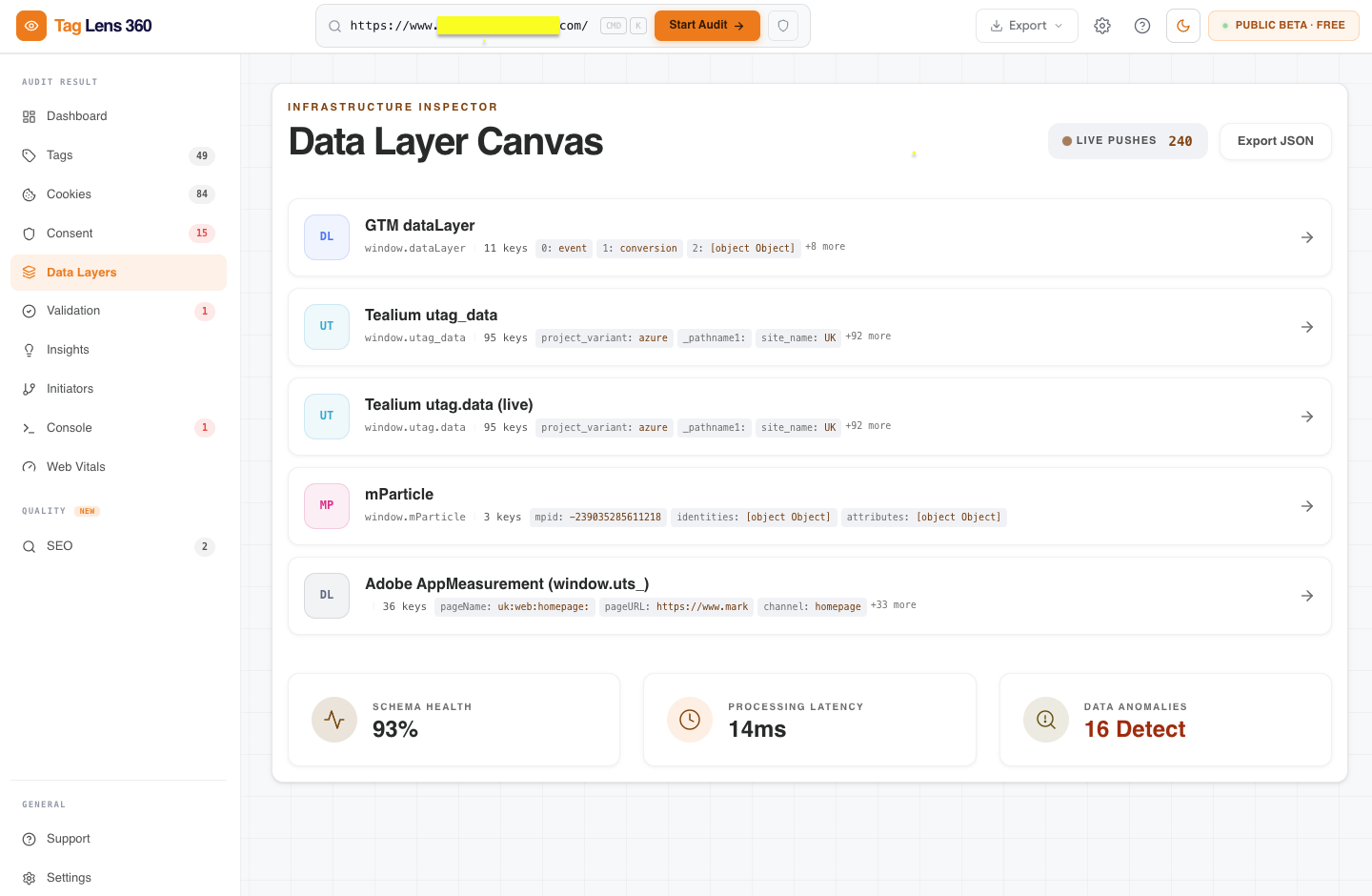Click the Cookies count badge 84
This screenshot has height=896, width=1372.
tap(202, 194)
